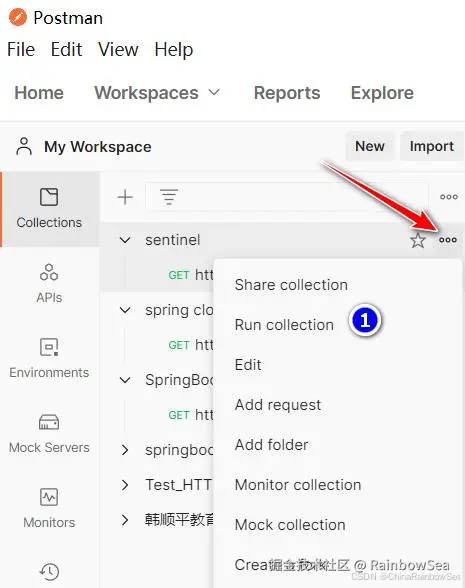Viewport: 465px width, 588px height.
Task: Open the Monitors sidebar section
Action: coord(49,508)
